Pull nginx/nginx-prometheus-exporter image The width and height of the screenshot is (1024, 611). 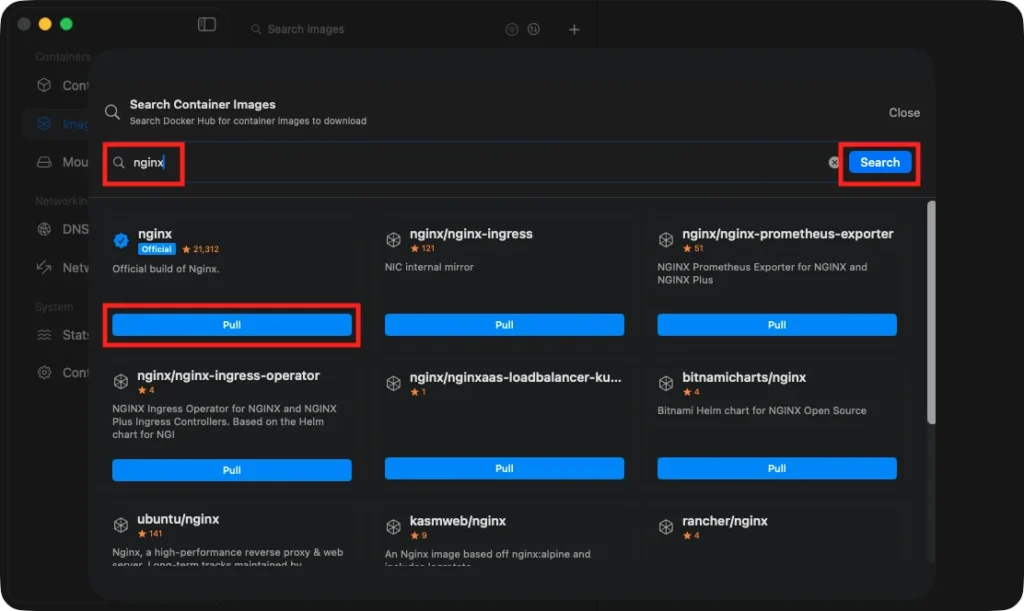tap(776, 325)
